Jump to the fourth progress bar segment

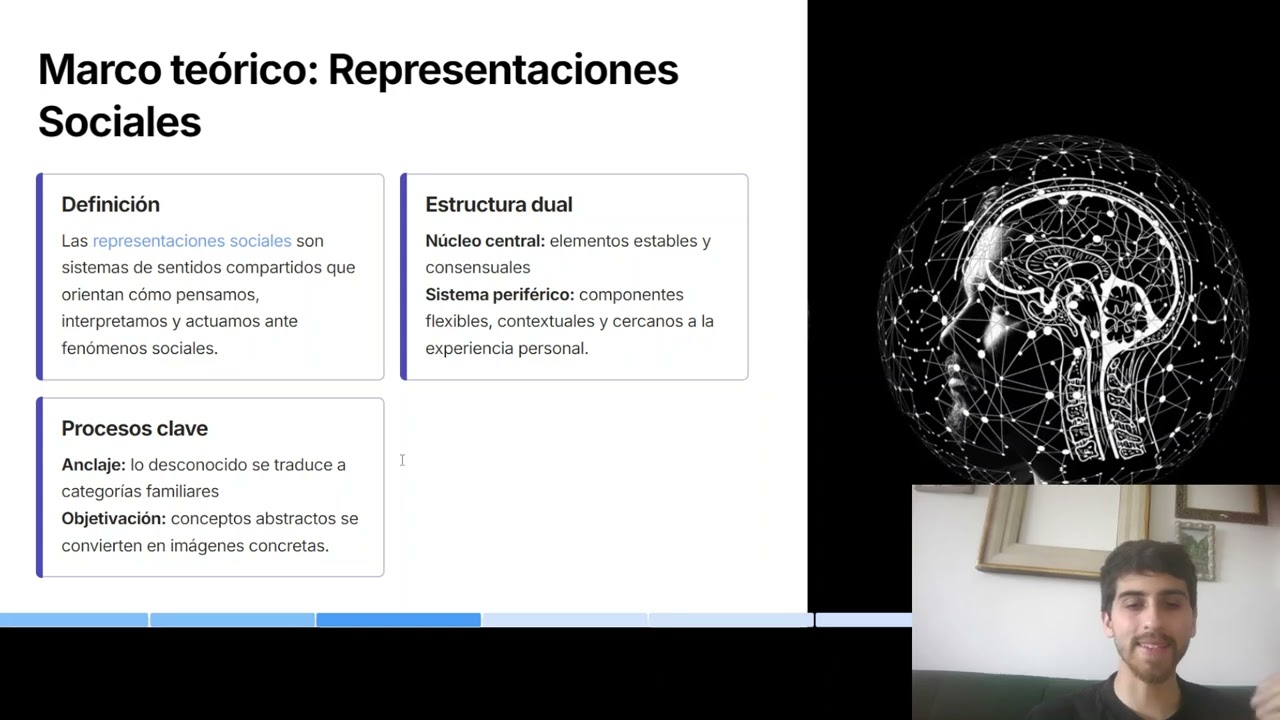click(564, 620)
